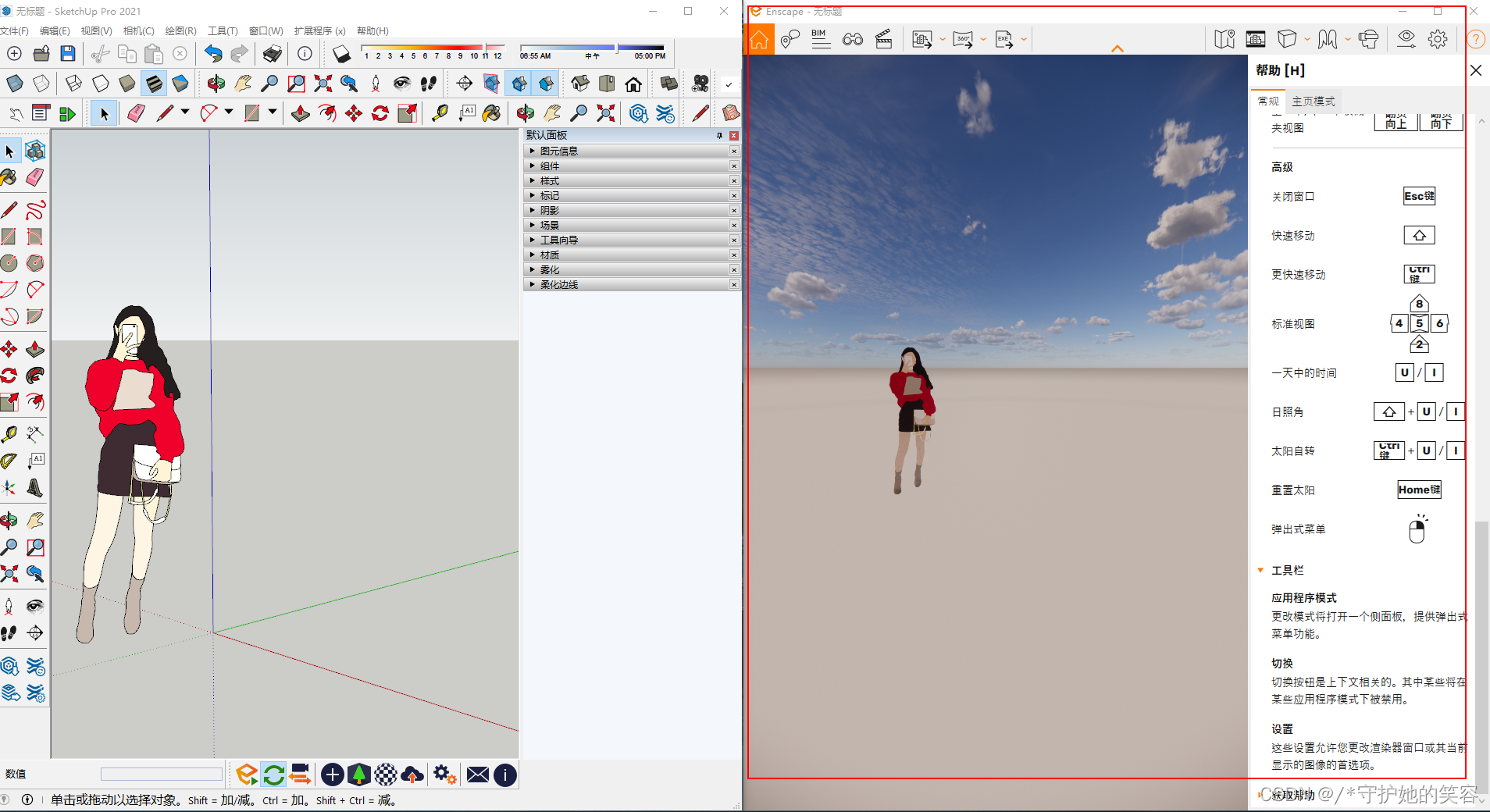Select the Rotate tool in top toolbar

coord(380,113)
